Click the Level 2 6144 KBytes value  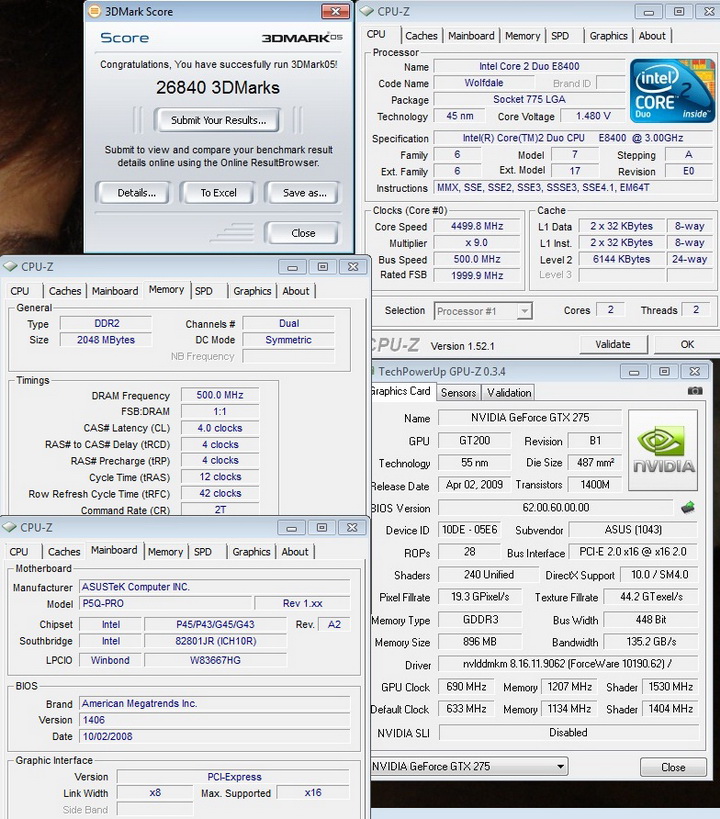tap(621, 259)
